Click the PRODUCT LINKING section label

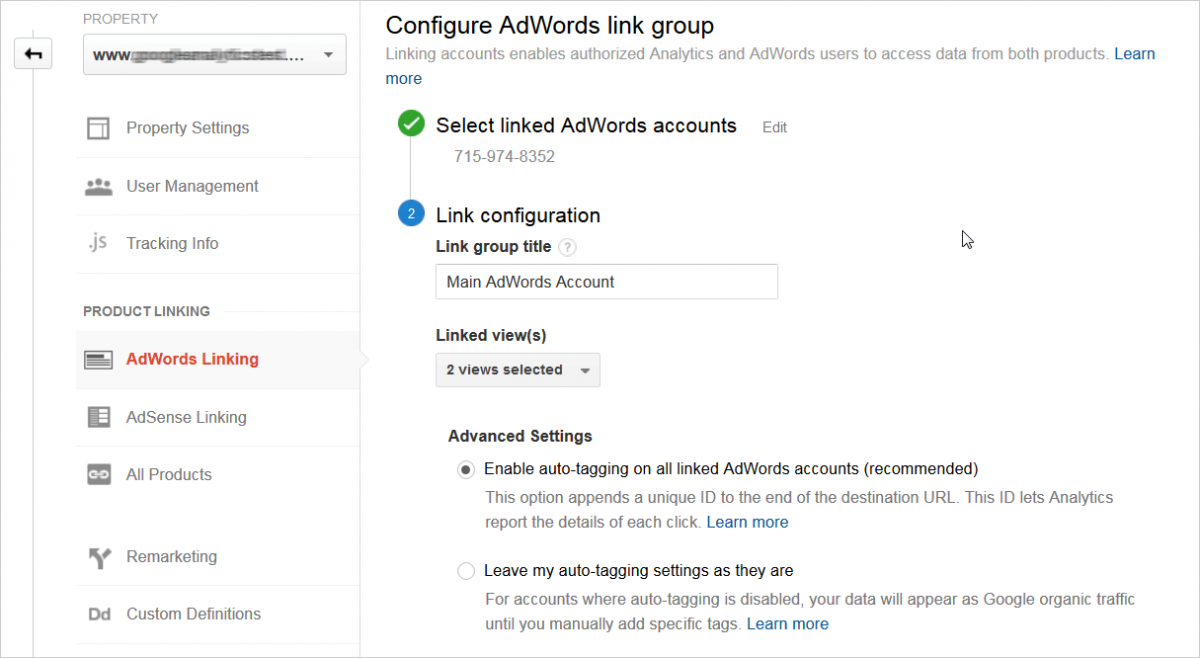point(146,311)
